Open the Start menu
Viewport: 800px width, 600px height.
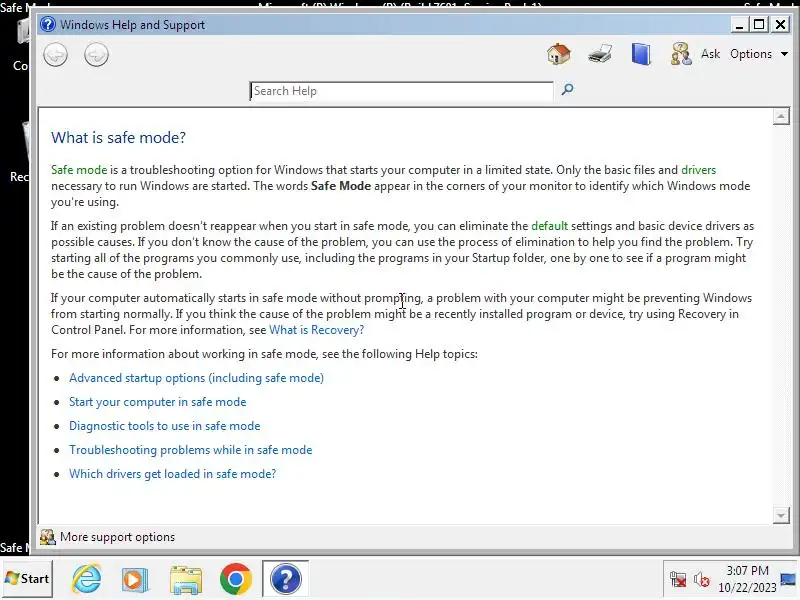point(27,579)
